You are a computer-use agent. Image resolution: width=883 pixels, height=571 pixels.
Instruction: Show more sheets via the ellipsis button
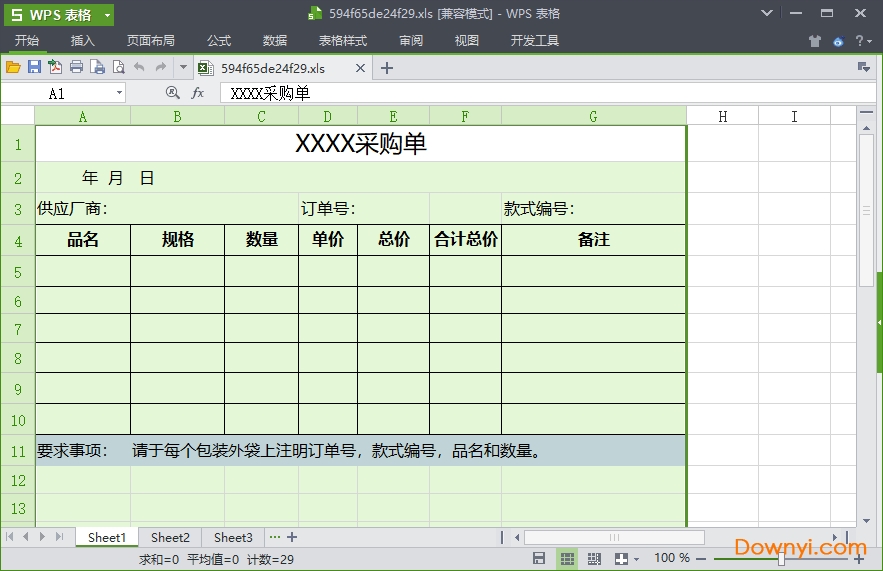click(x=275, y=537)
